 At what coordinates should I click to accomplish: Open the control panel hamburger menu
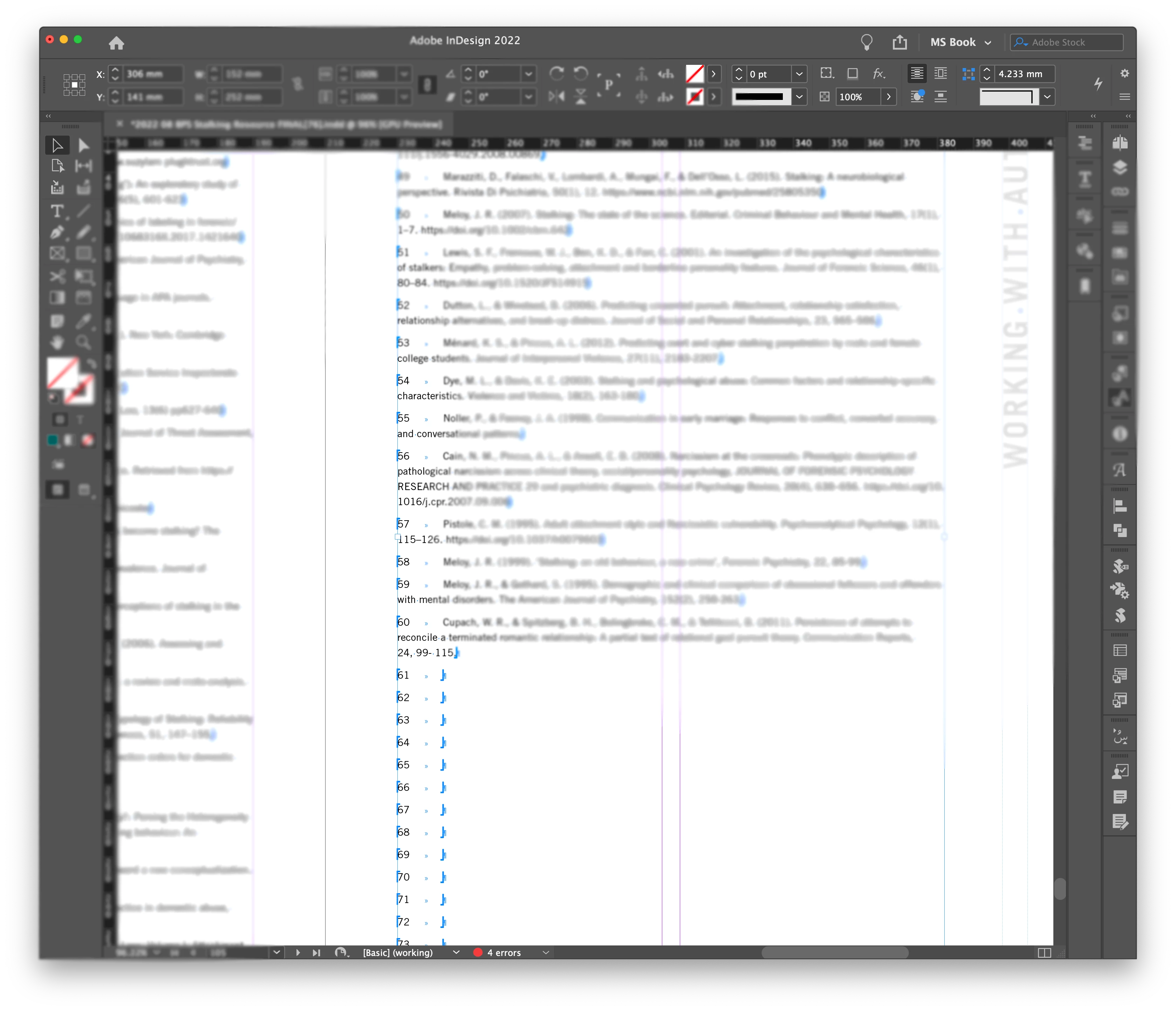point(1124,97)
